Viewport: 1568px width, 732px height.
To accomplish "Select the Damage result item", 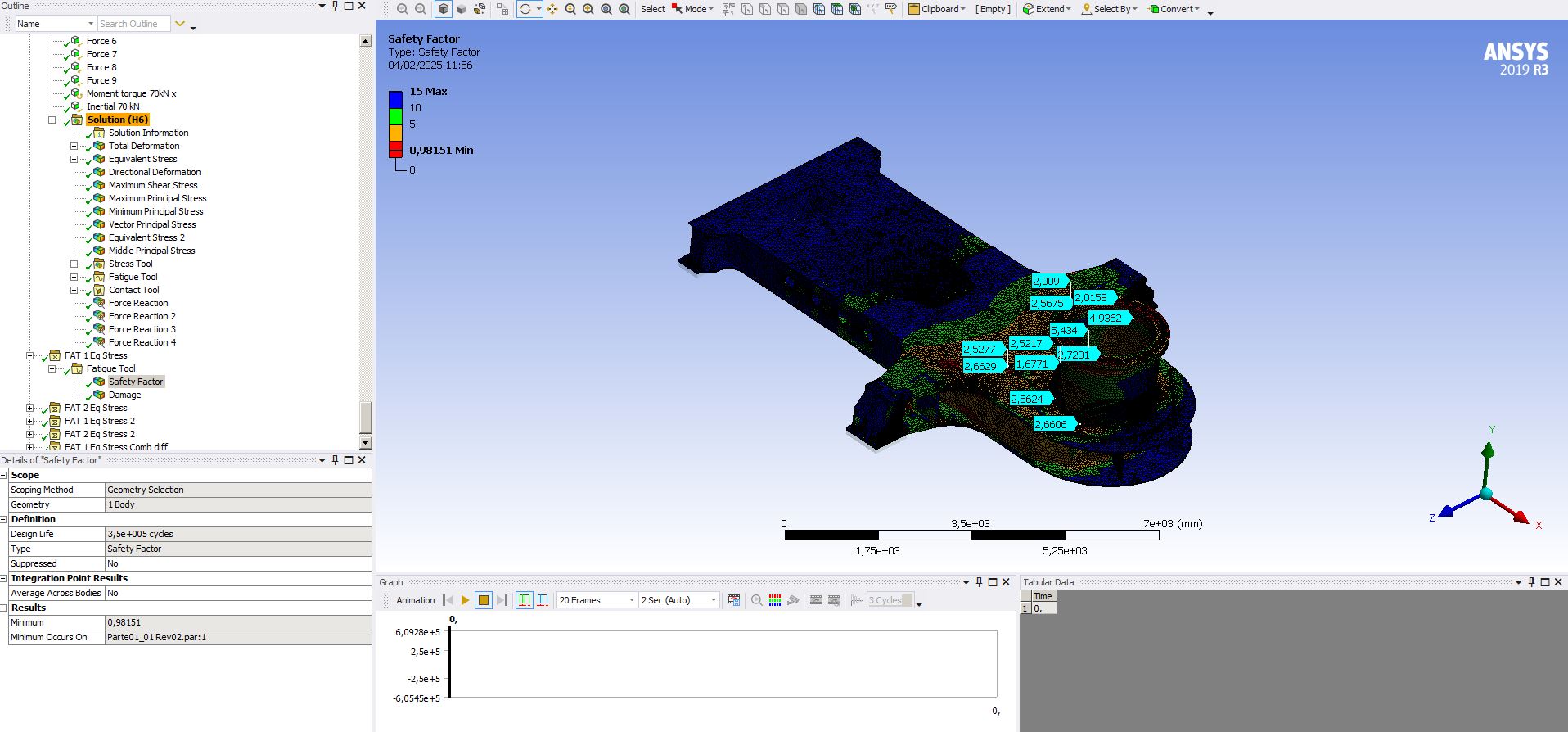I will (124, 395).
